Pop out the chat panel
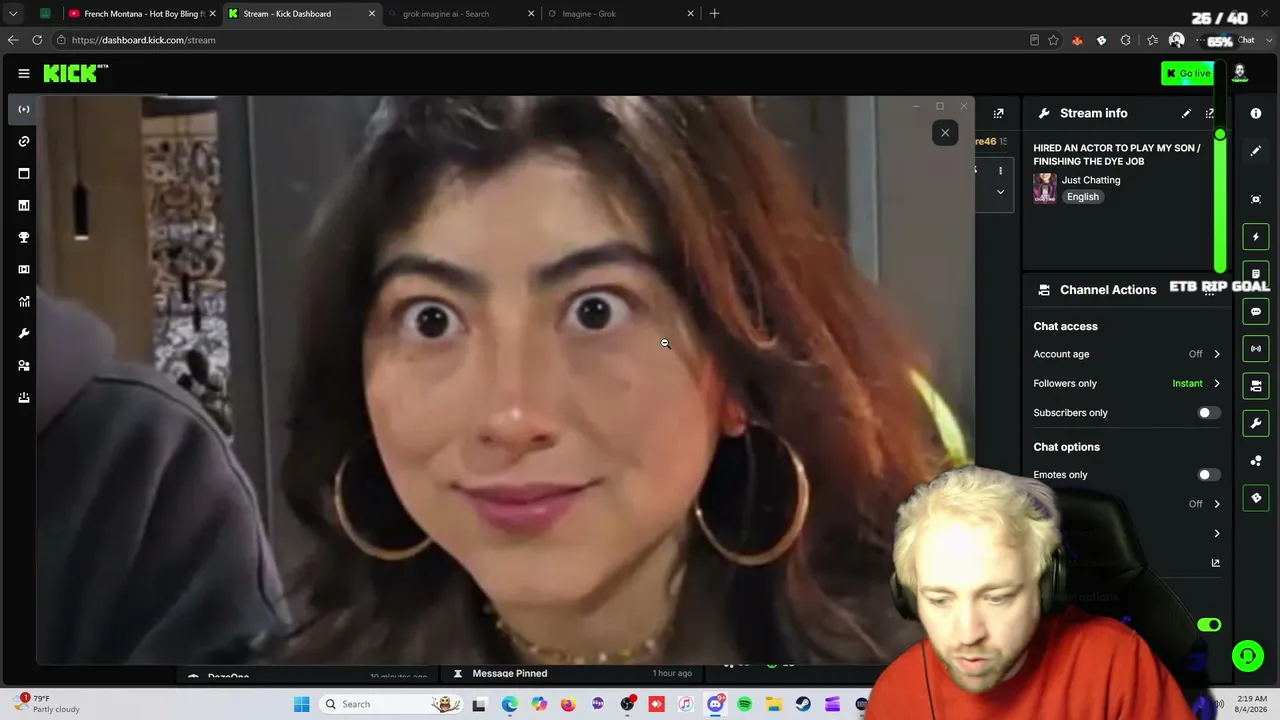The width and height of the screenshot is (1280, 720). click(x=999, y=113)
